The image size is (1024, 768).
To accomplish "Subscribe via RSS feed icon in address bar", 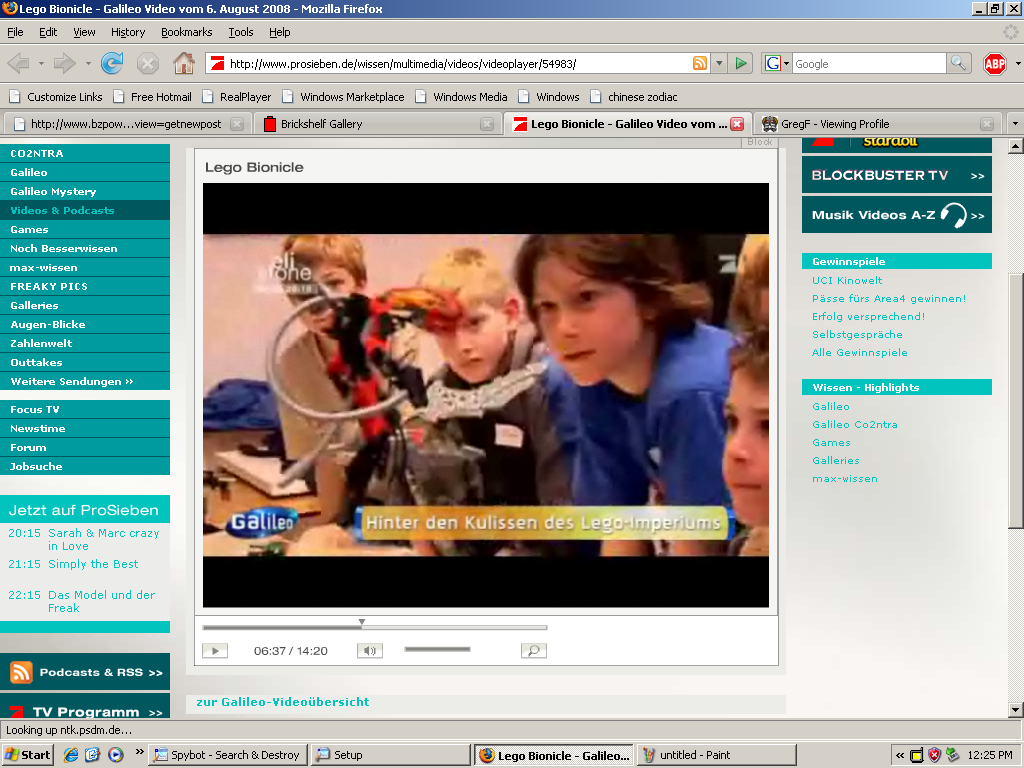I will click(x=699, y=63).
